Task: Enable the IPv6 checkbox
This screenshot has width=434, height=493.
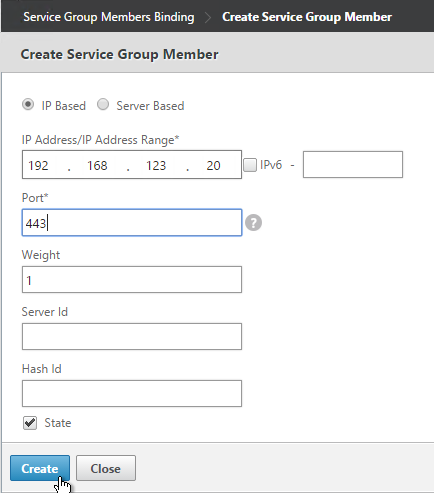Action: point(250,165)
